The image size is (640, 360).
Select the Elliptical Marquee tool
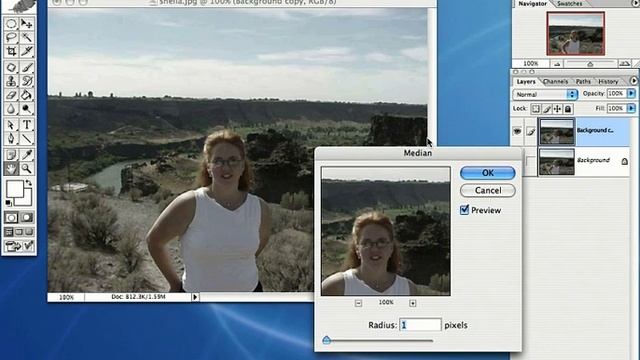[x=11, y=24]
